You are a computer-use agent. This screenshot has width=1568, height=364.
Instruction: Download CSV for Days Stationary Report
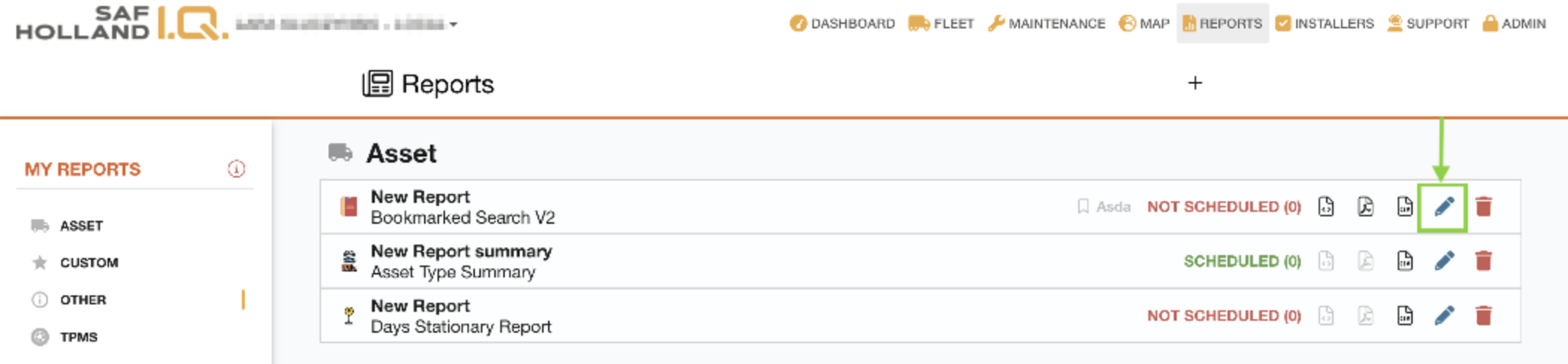coord(1404,316)
